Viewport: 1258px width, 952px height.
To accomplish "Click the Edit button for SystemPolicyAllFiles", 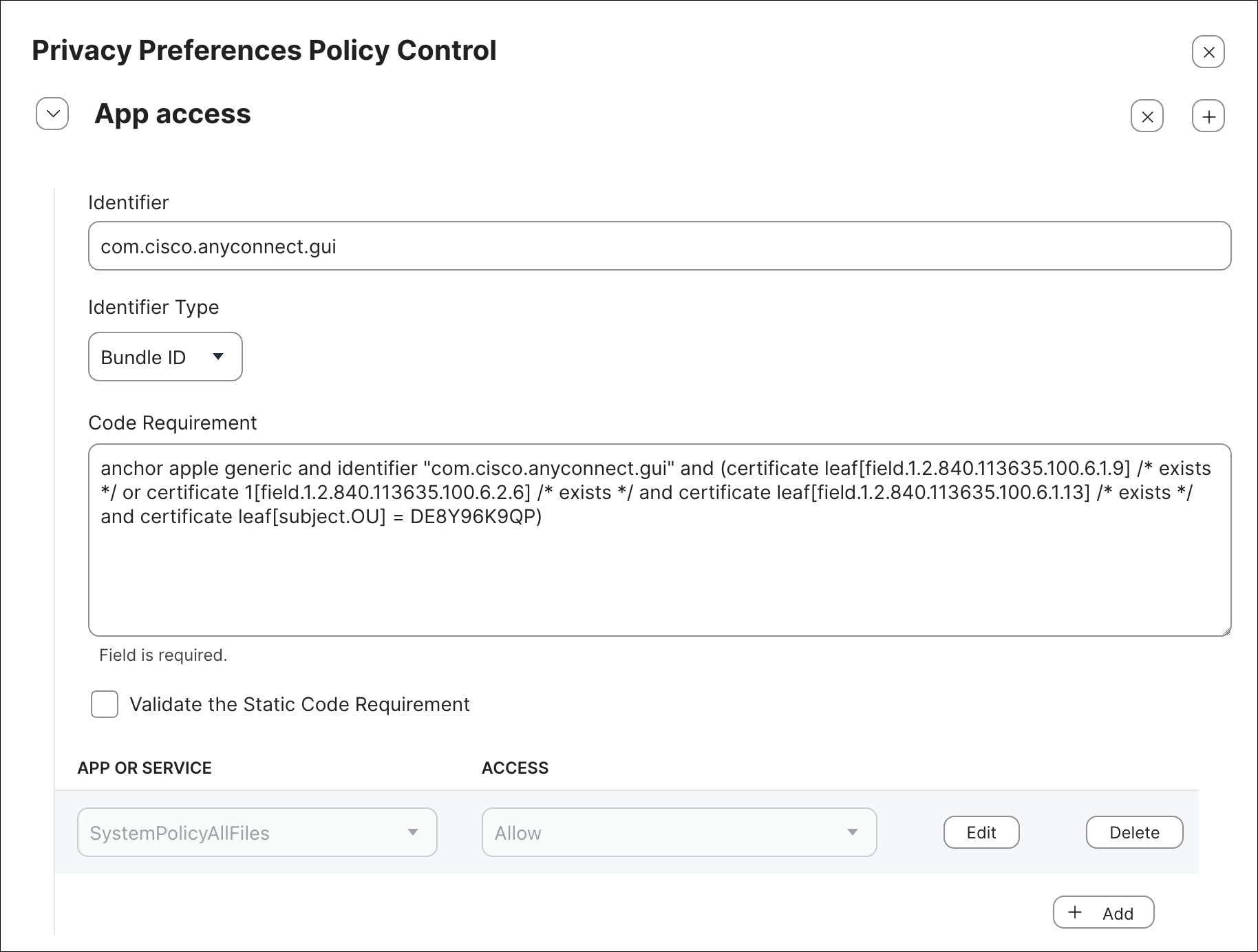I will (981, 832).
